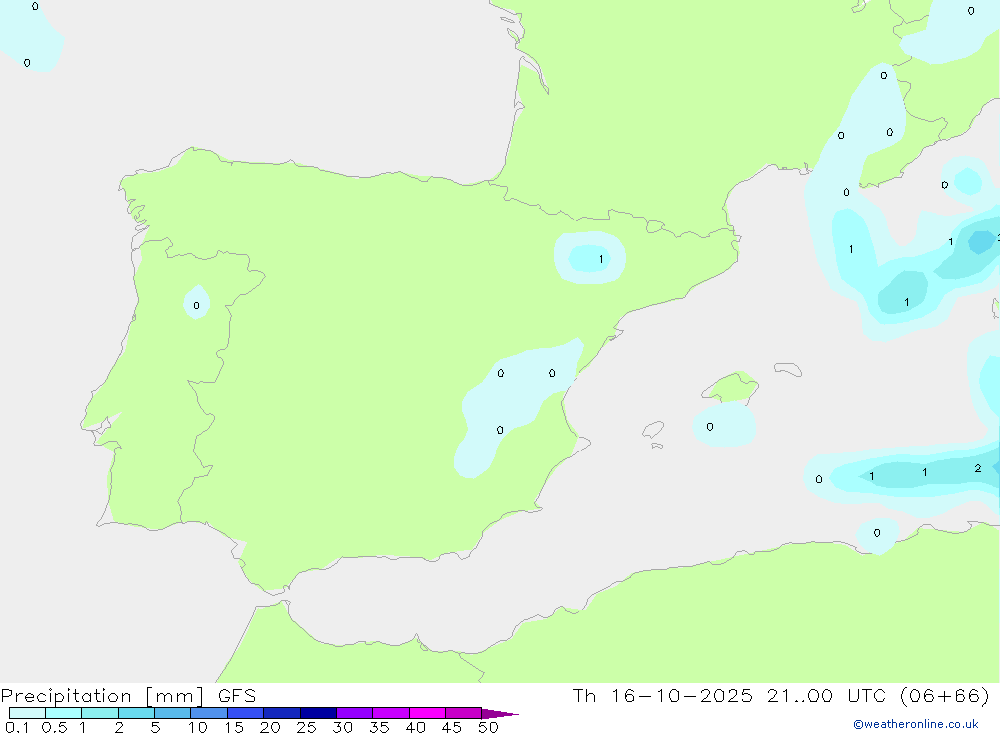Click the "(06+66)" forecast run text
The image size is (1000, 733).
click(945, 695)
